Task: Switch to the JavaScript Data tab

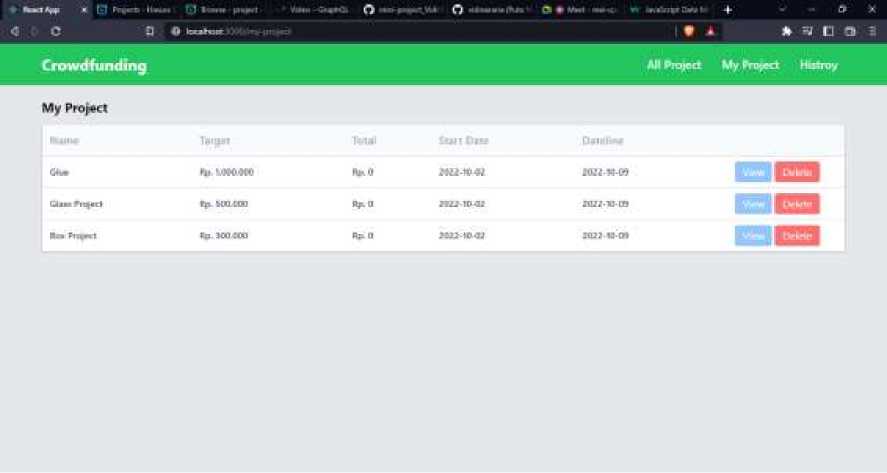Action: pos(672,9)
